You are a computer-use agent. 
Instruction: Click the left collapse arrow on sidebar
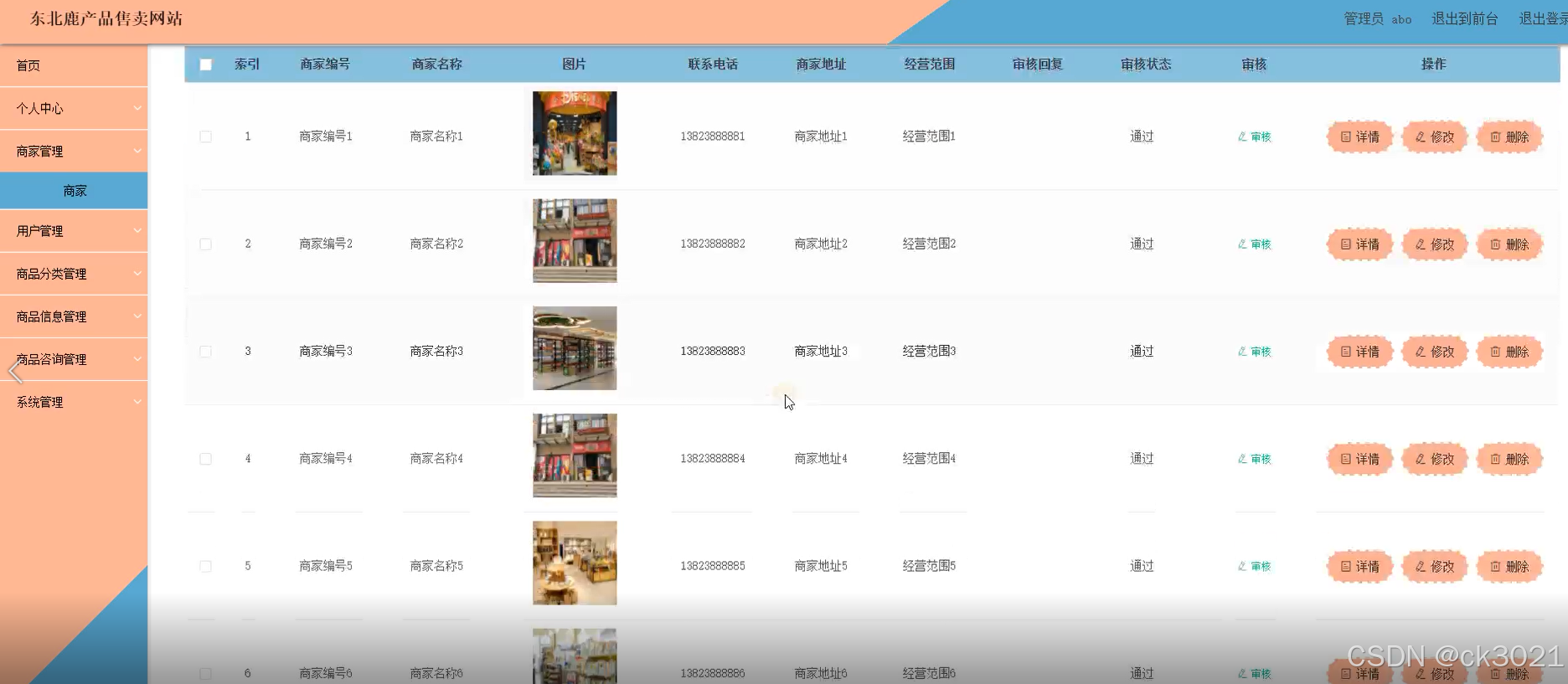(15, 371)
